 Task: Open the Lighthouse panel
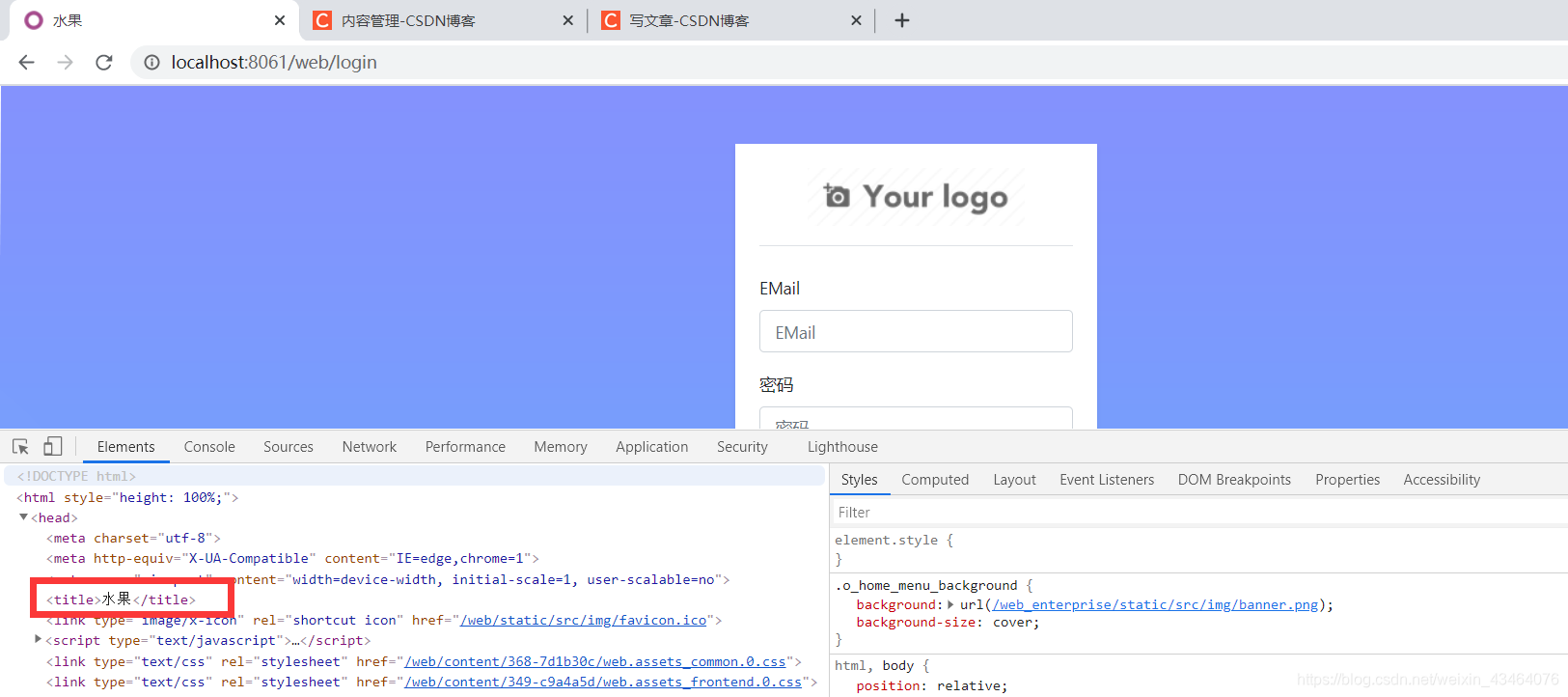(x=842, y=447)
